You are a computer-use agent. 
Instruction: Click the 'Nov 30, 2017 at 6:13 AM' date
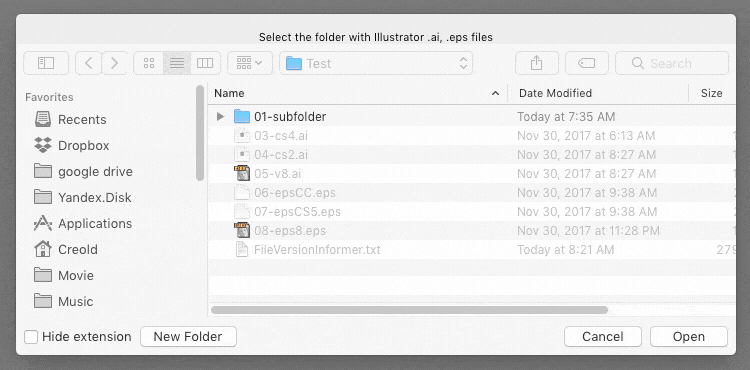(x=586, y=136)
